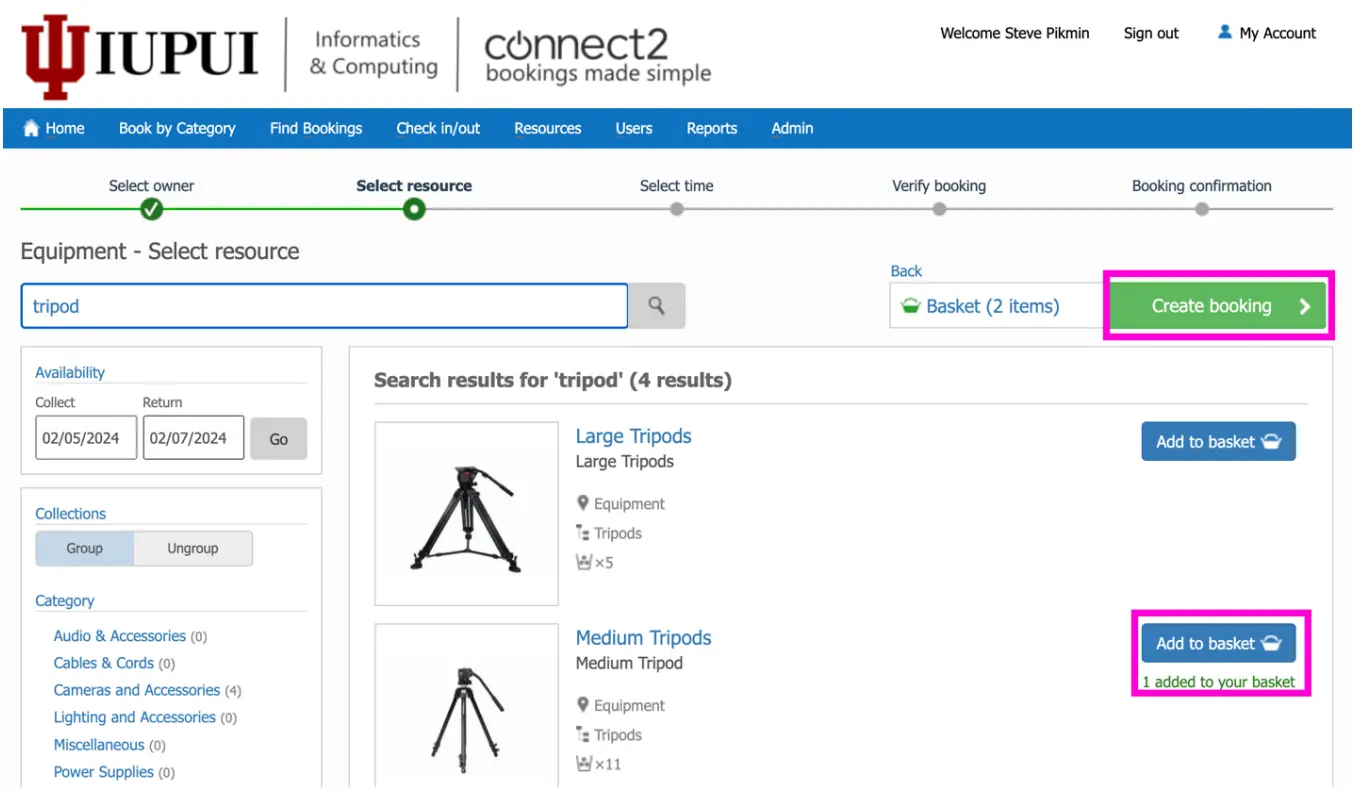Viewport: 1354px width, 790px height.
Task: Select the Group collections toggle
Action: 84,548
